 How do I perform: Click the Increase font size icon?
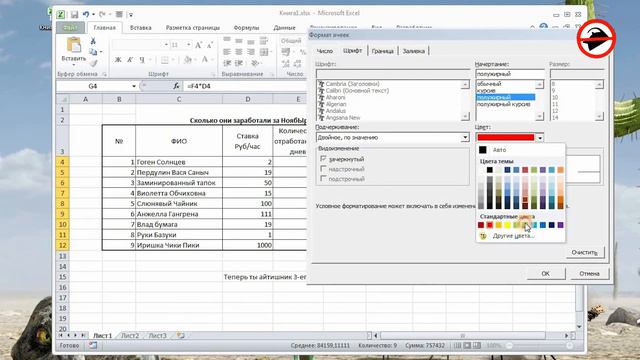[x=198, y=45]
